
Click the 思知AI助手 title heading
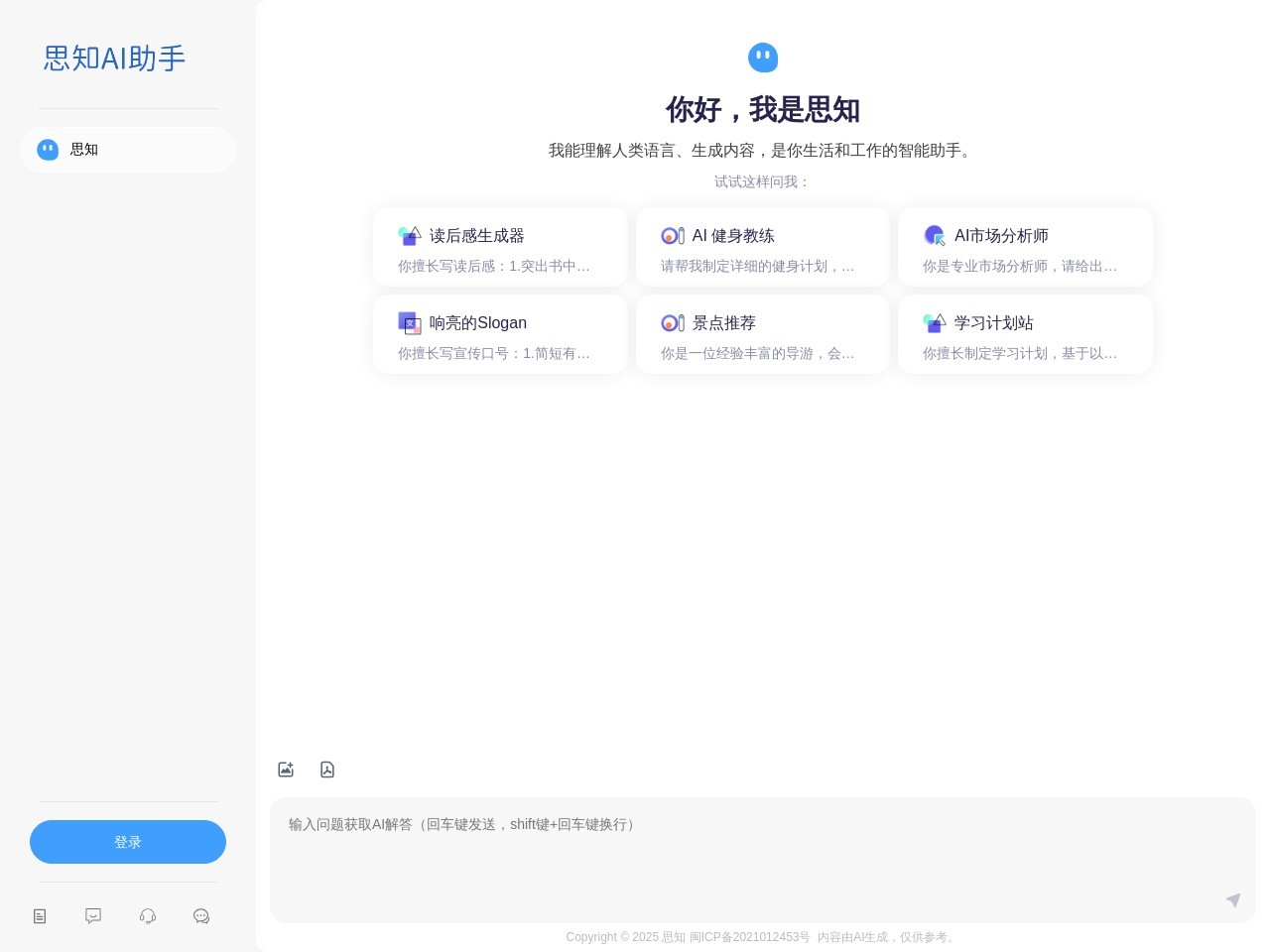[x=113, y=59]
